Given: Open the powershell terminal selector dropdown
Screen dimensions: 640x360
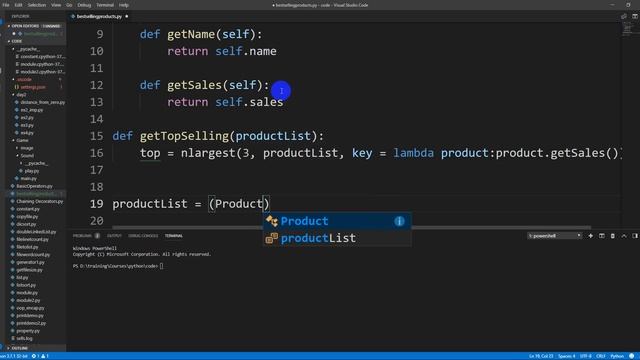Looking at the screenshot, I should pyautogui.click(x=554, y=236).
